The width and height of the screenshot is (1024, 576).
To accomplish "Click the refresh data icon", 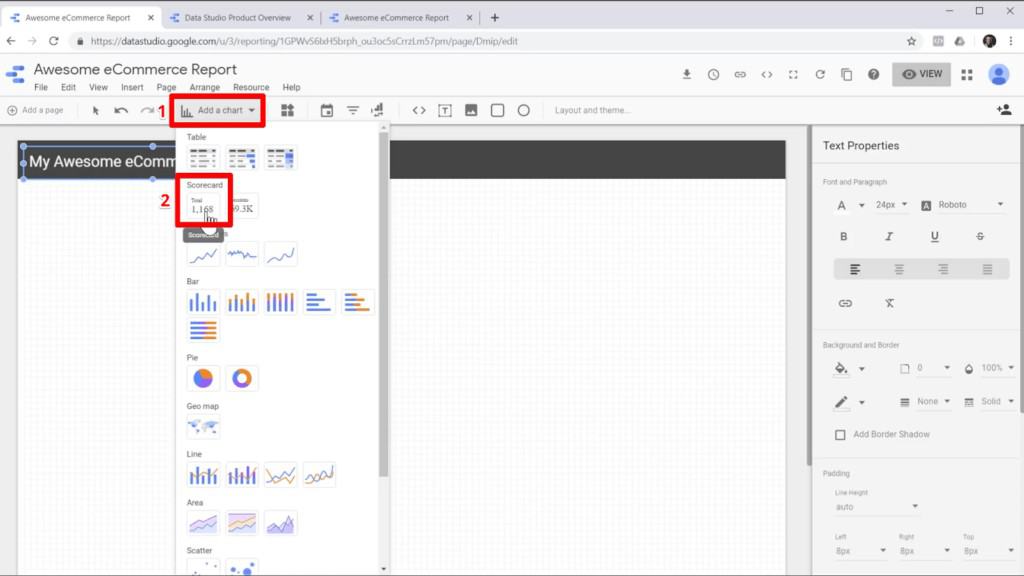I will pos(820,75).
